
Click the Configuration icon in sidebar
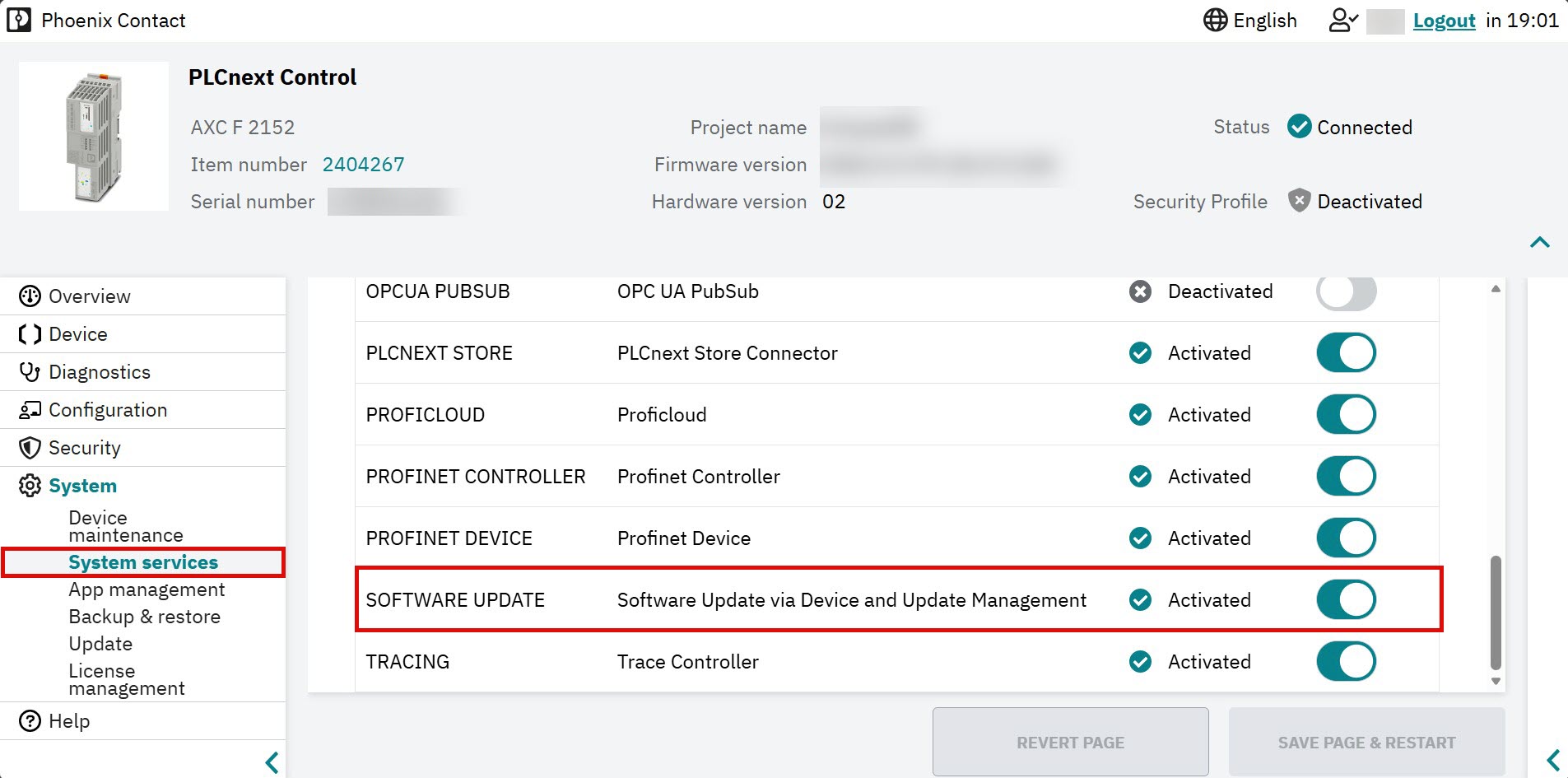[x=30, y=410]
